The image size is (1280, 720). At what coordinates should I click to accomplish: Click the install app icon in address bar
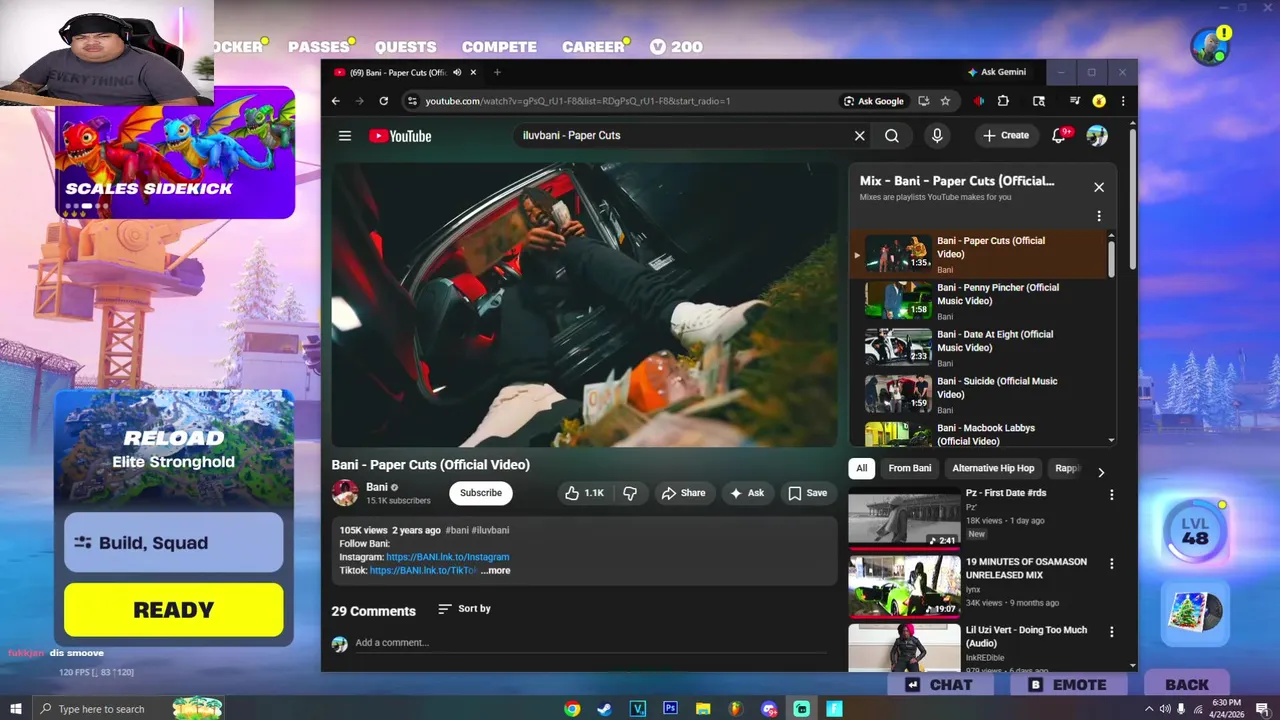923,101
